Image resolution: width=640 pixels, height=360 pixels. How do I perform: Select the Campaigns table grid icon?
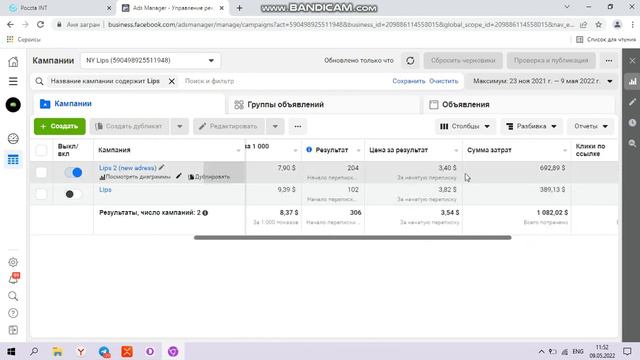coord(13,160)
